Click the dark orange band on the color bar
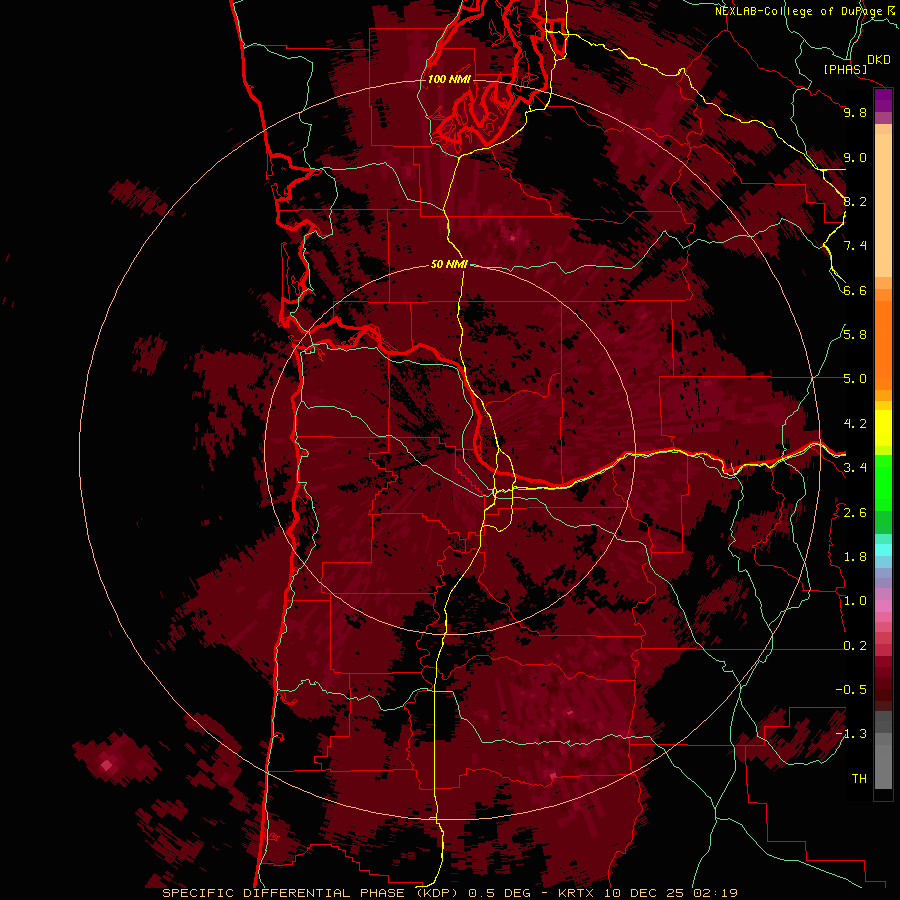 pyautogui.click(x=883, y=345)
